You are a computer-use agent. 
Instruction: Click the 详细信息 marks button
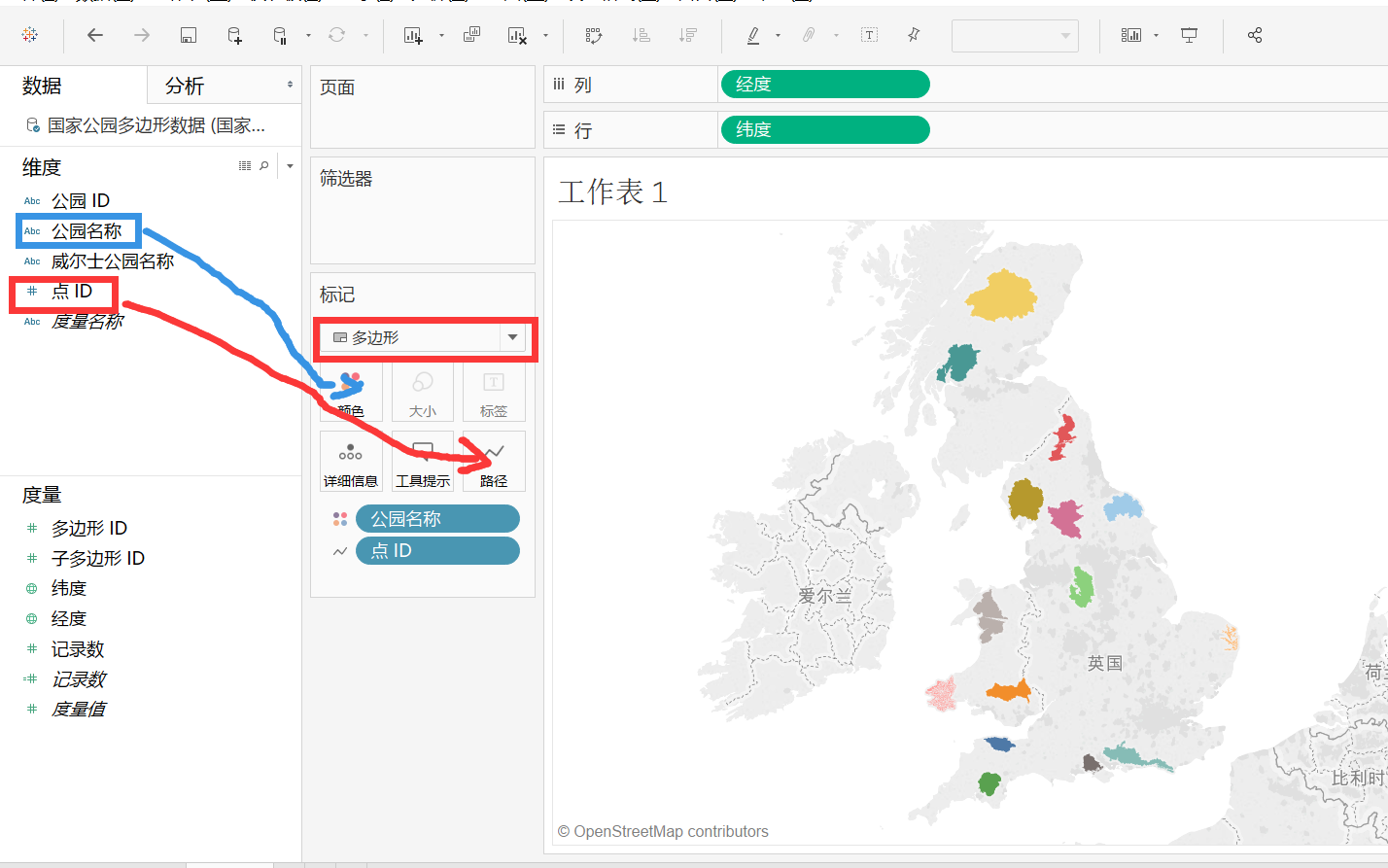pos(351,462)
